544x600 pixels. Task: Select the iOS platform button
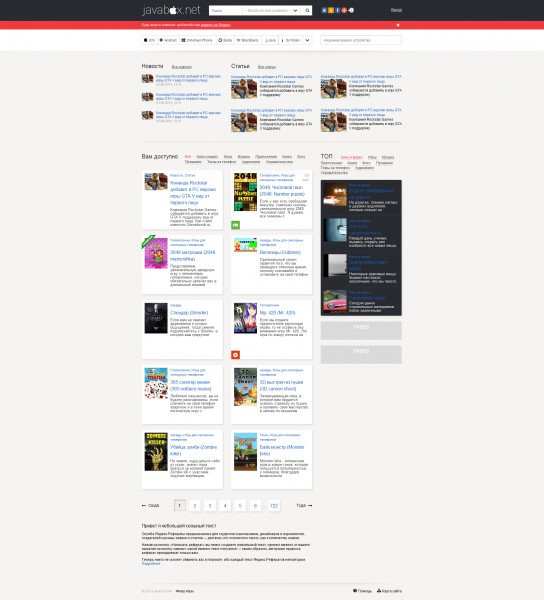pyautogui.click(x=149, y=40)
